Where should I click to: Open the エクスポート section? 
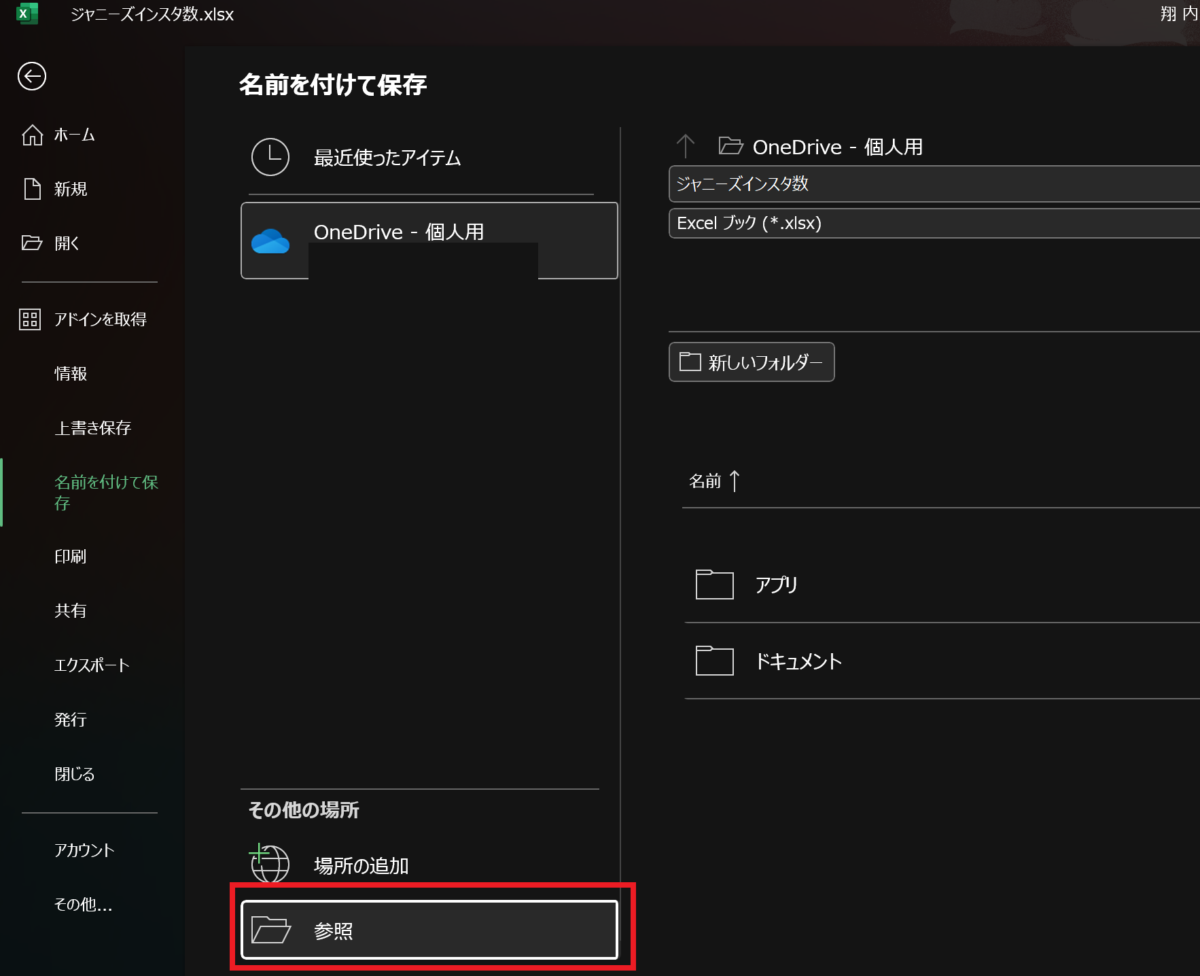click(91, 664)
